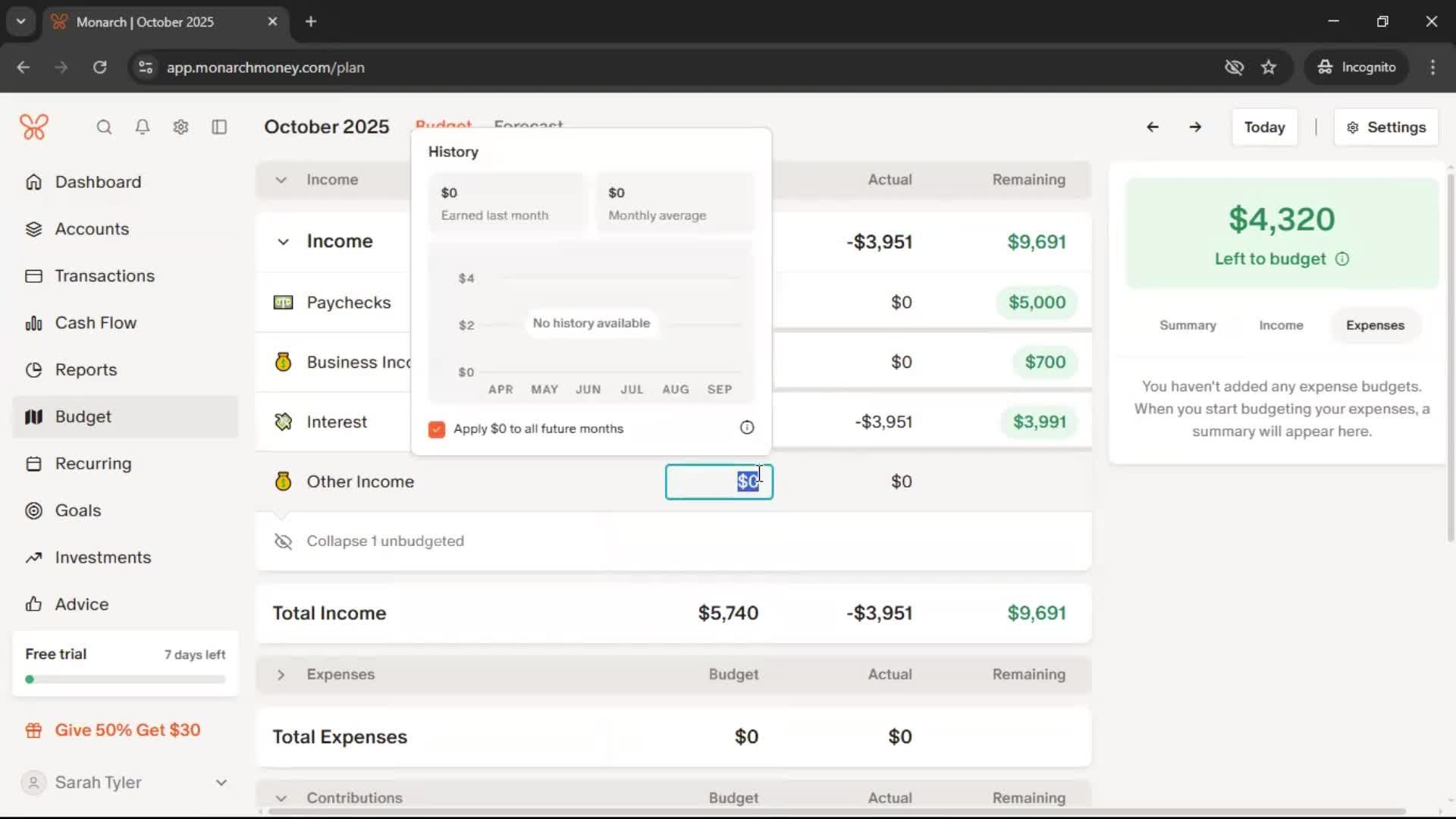1456x819 pixels.
Task: Click the Today button
Action: coord(1264,127)
